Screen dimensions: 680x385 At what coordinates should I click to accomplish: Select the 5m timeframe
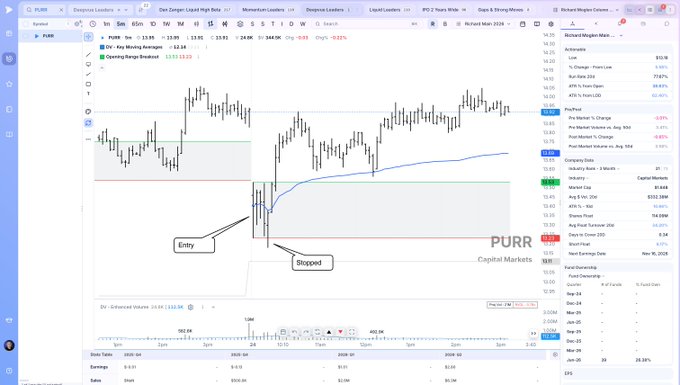121,24
